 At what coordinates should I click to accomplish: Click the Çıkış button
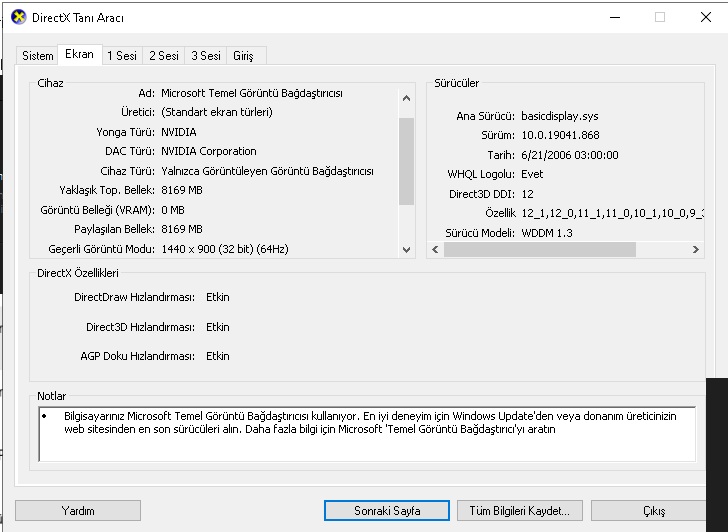point(649,511)
